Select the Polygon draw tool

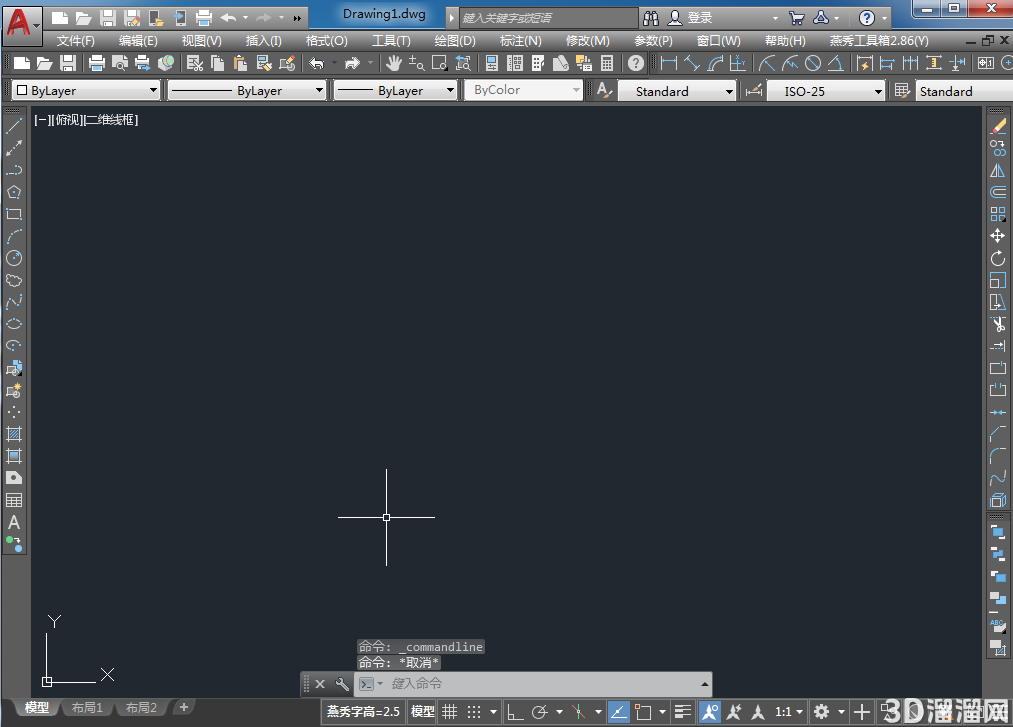(14, 192)
